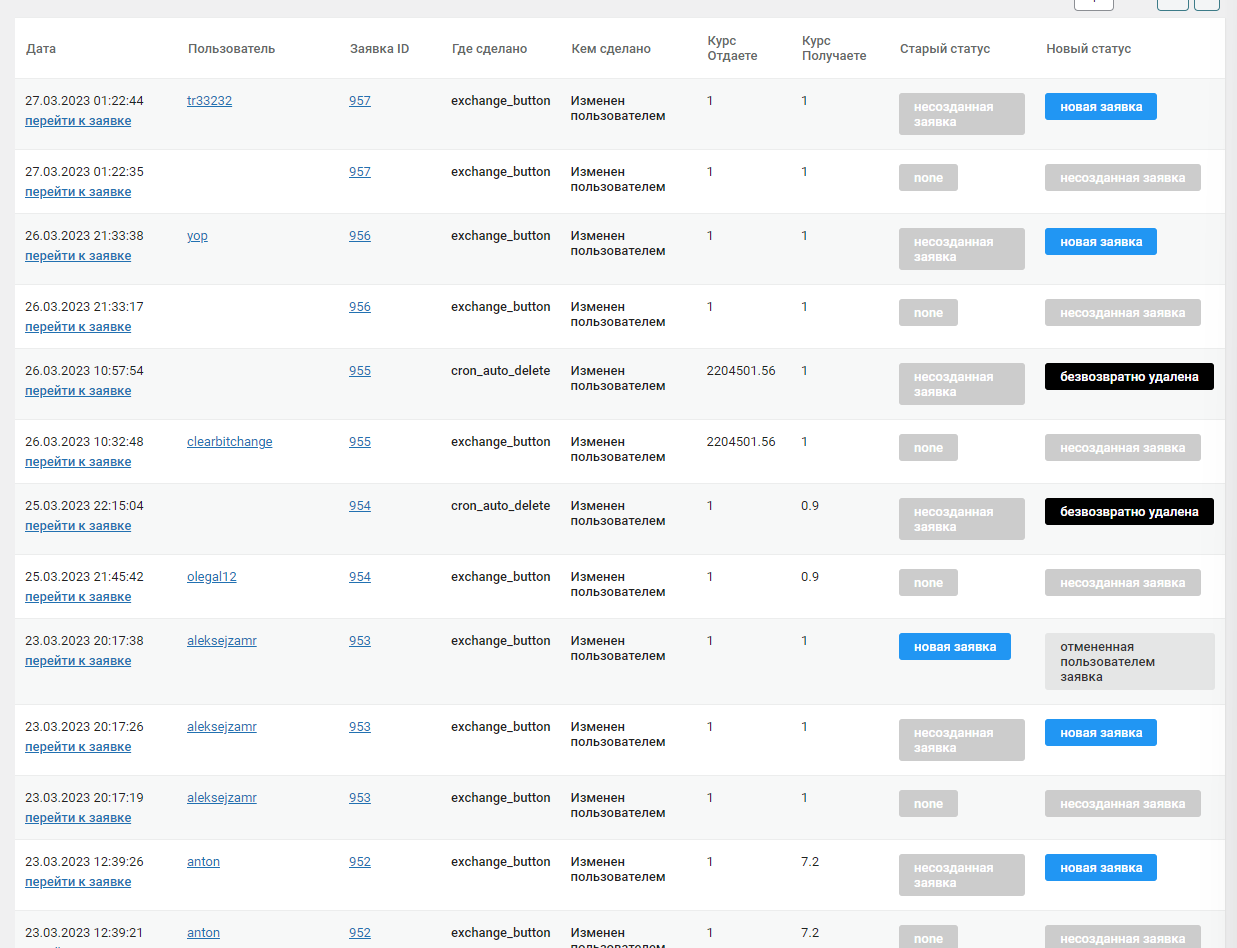This screenshot has height=948, width=1237.
Task: Click 'новая заявка' new status for tr33232
Action: click(x=1100, y=107)
